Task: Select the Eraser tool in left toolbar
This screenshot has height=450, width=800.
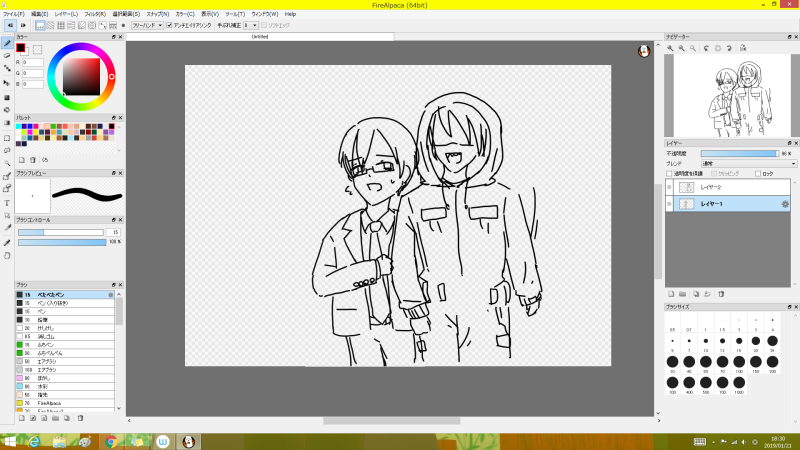Action: tap(7, 56)
